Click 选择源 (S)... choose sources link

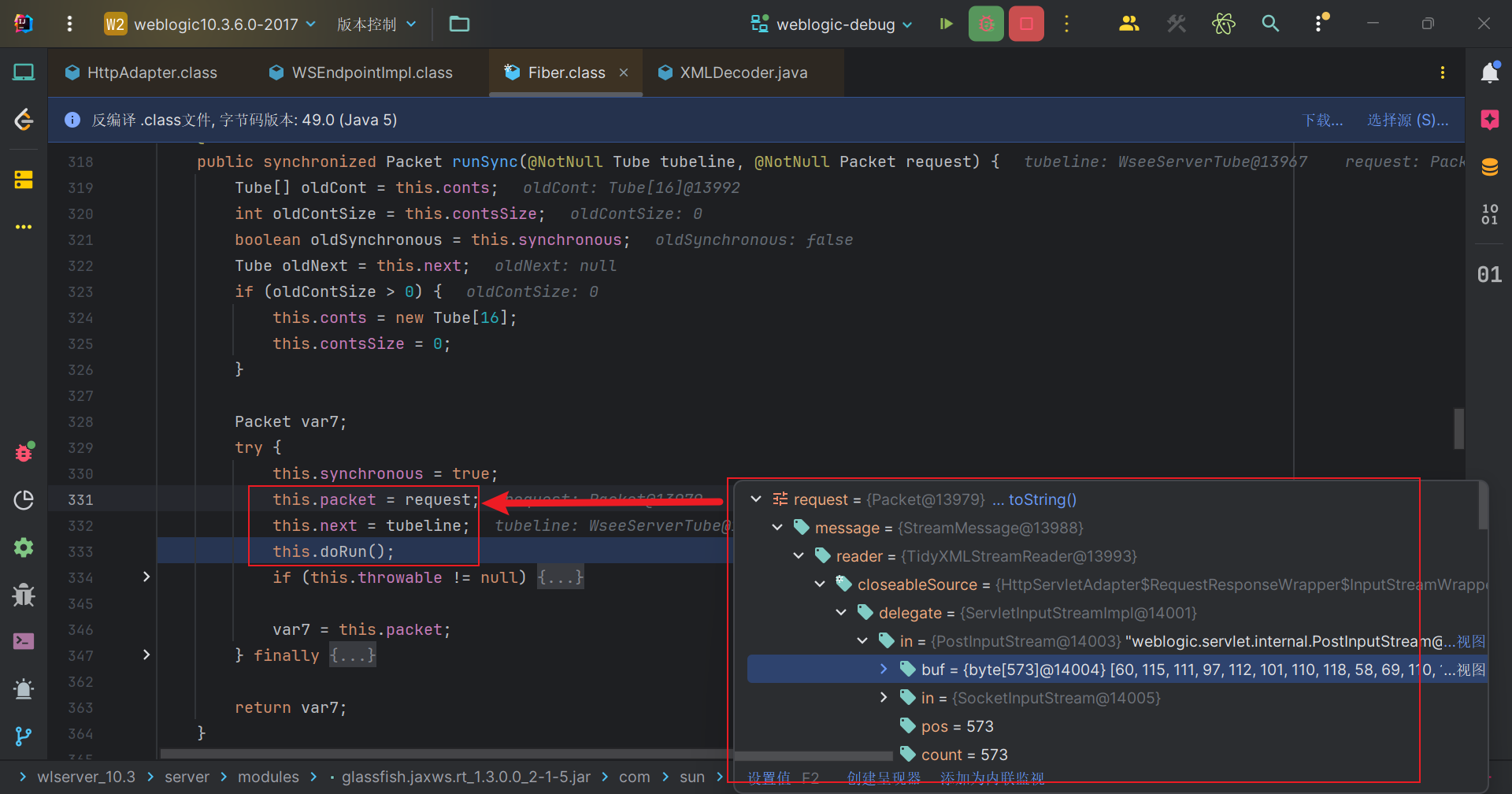[1408, 120]
